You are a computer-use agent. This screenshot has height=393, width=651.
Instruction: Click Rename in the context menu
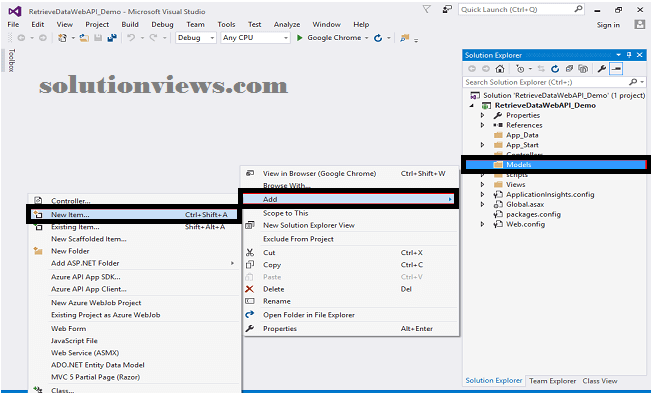coord(277,301)
